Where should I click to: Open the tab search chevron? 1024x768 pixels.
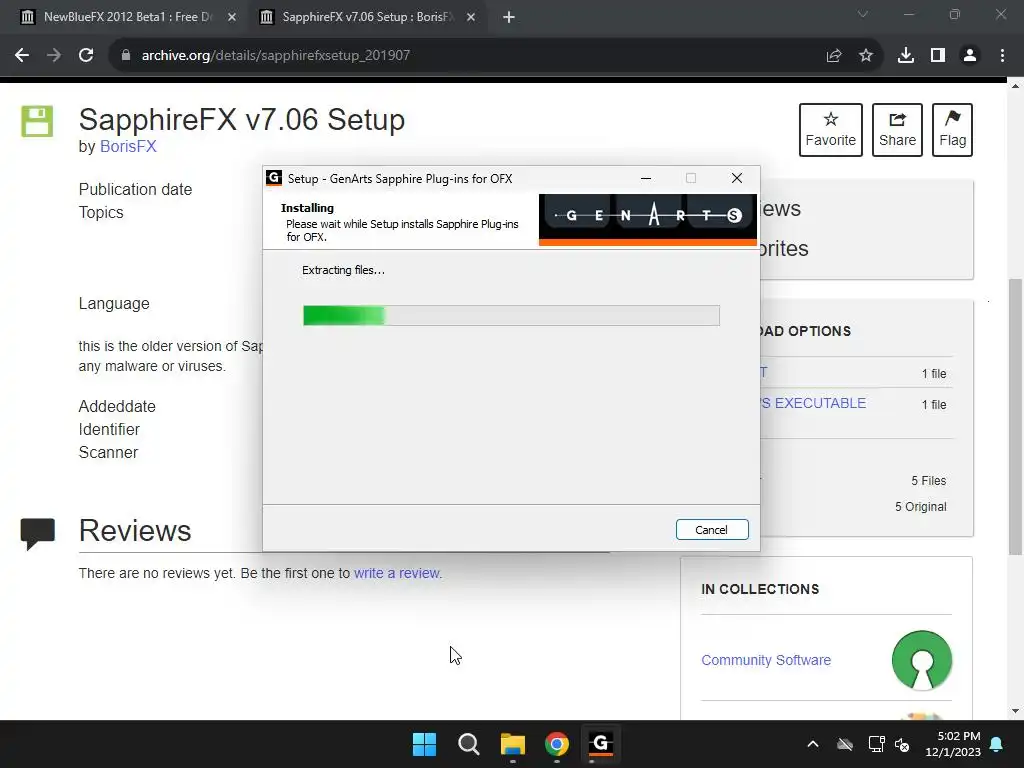(x=863, y=14)
